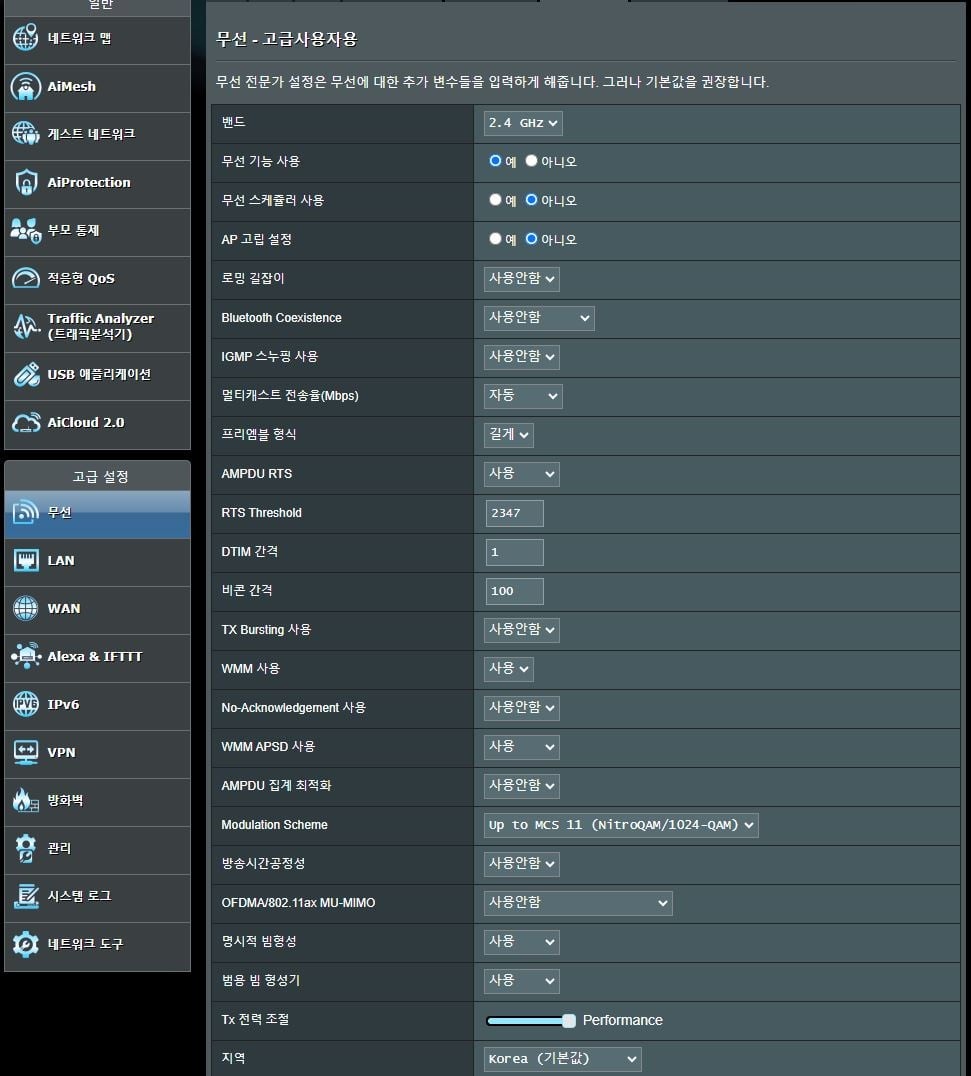Viewport: 971px width, 1076px height.
Task: Open the AMPDU RTS dropdown
Action: click(x=522, y=473)
